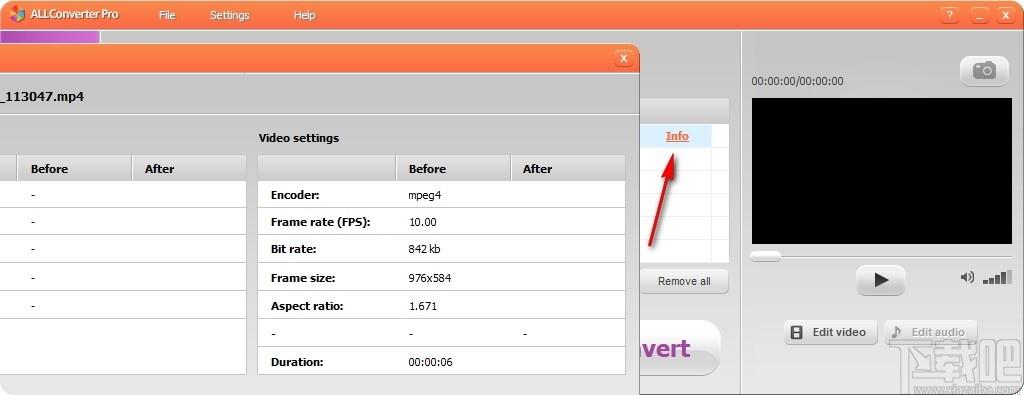Open the Edit video tool

(831, 332)
